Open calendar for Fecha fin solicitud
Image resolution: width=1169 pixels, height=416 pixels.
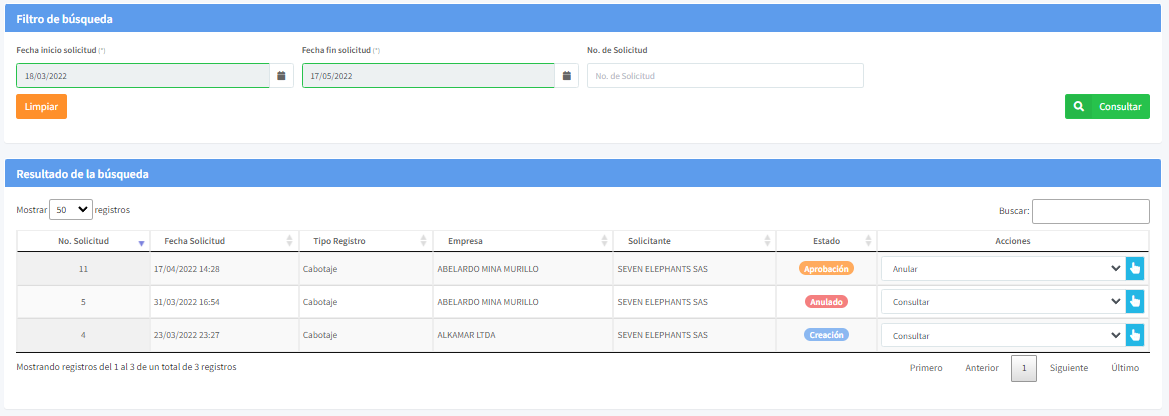[567, 76]
